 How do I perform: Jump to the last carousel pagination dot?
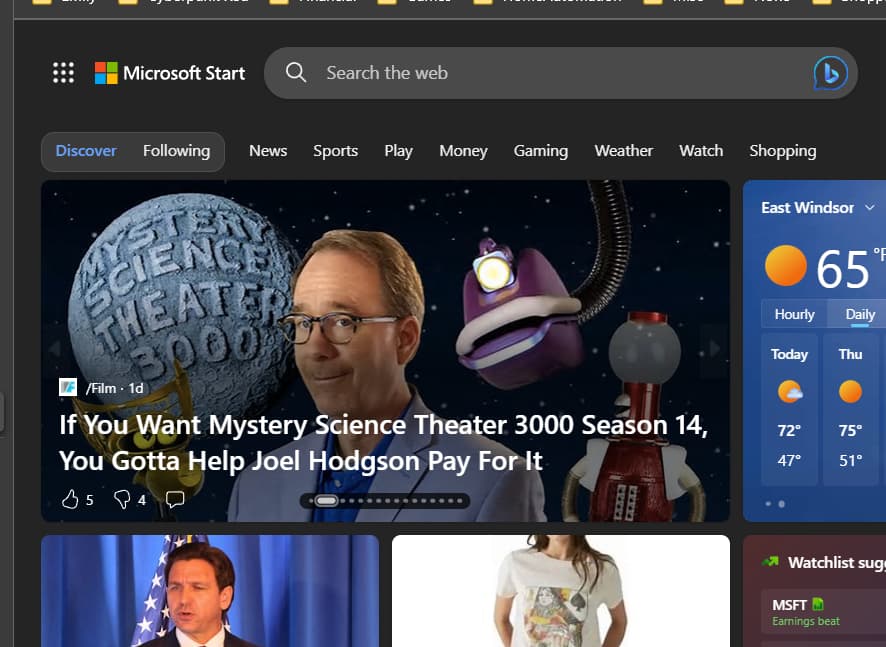click(460, 501)
